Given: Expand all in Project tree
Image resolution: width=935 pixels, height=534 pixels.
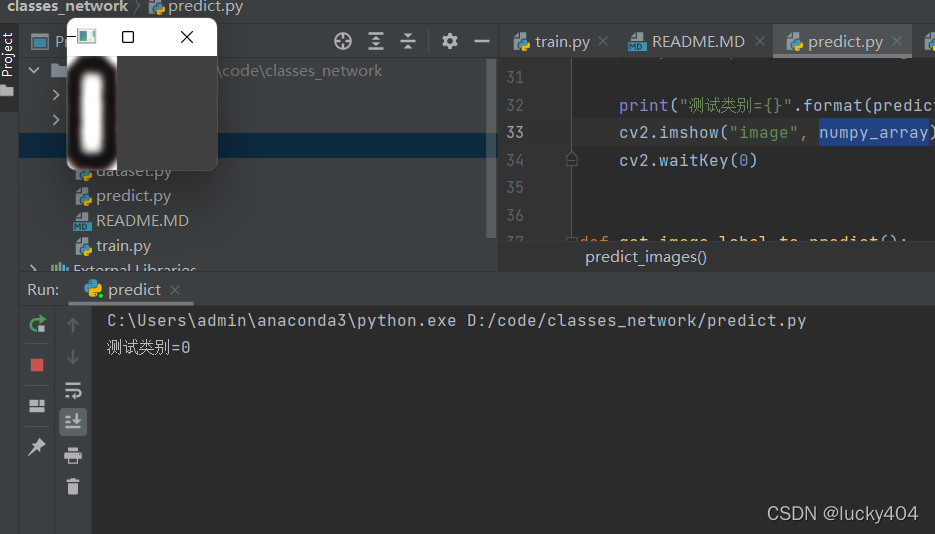Looking at the screenshot, I should click(x=376, y=41).
